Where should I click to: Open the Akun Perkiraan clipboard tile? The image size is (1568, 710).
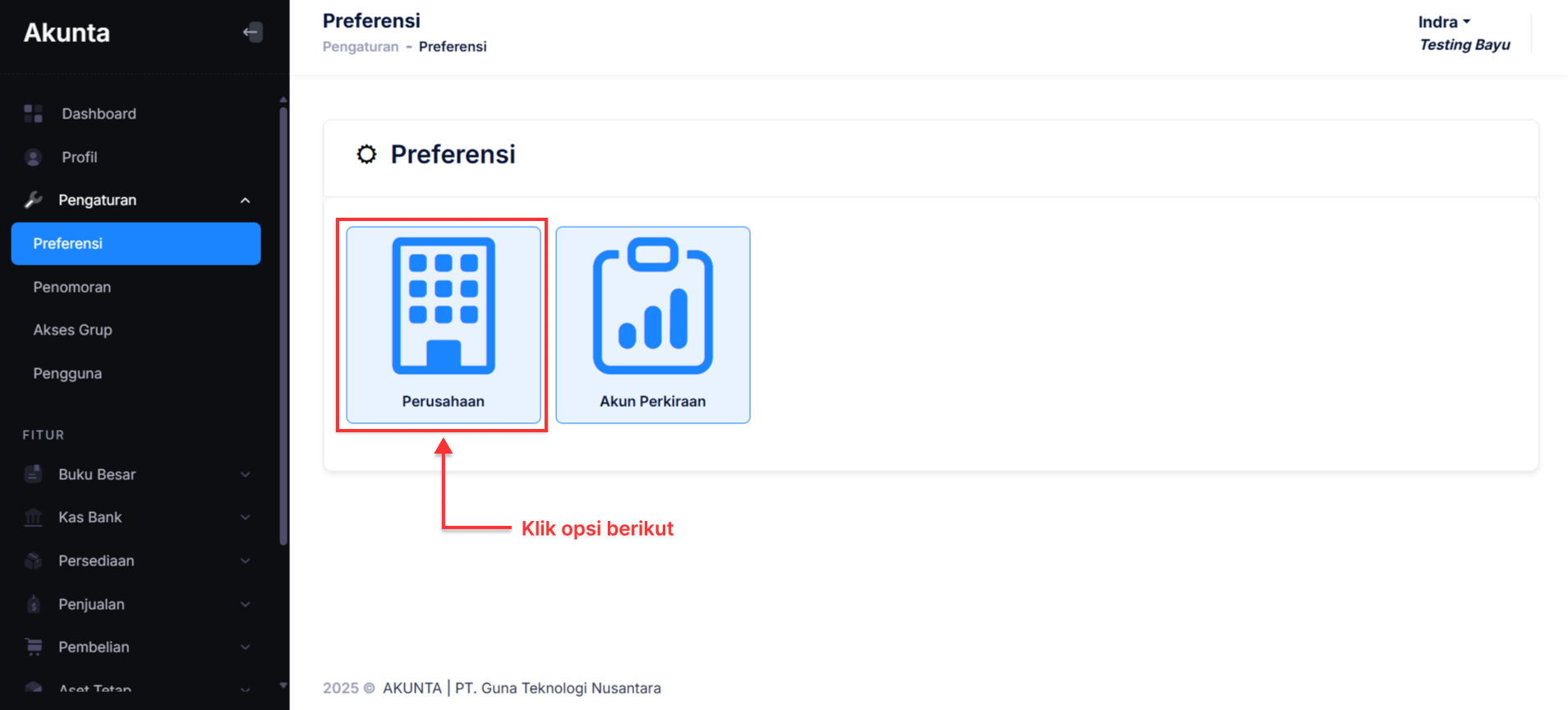652,325
